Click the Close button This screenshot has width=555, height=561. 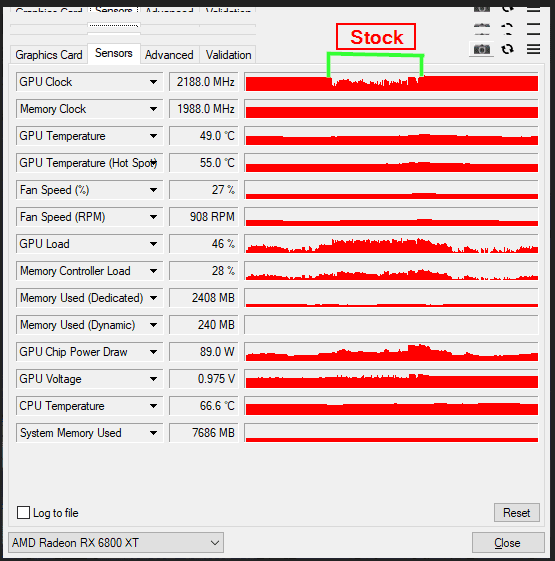coord(508,542)
